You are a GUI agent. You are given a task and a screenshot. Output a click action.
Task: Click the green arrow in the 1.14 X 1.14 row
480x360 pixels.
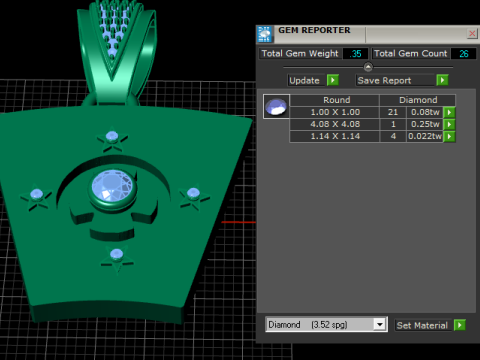449,136
